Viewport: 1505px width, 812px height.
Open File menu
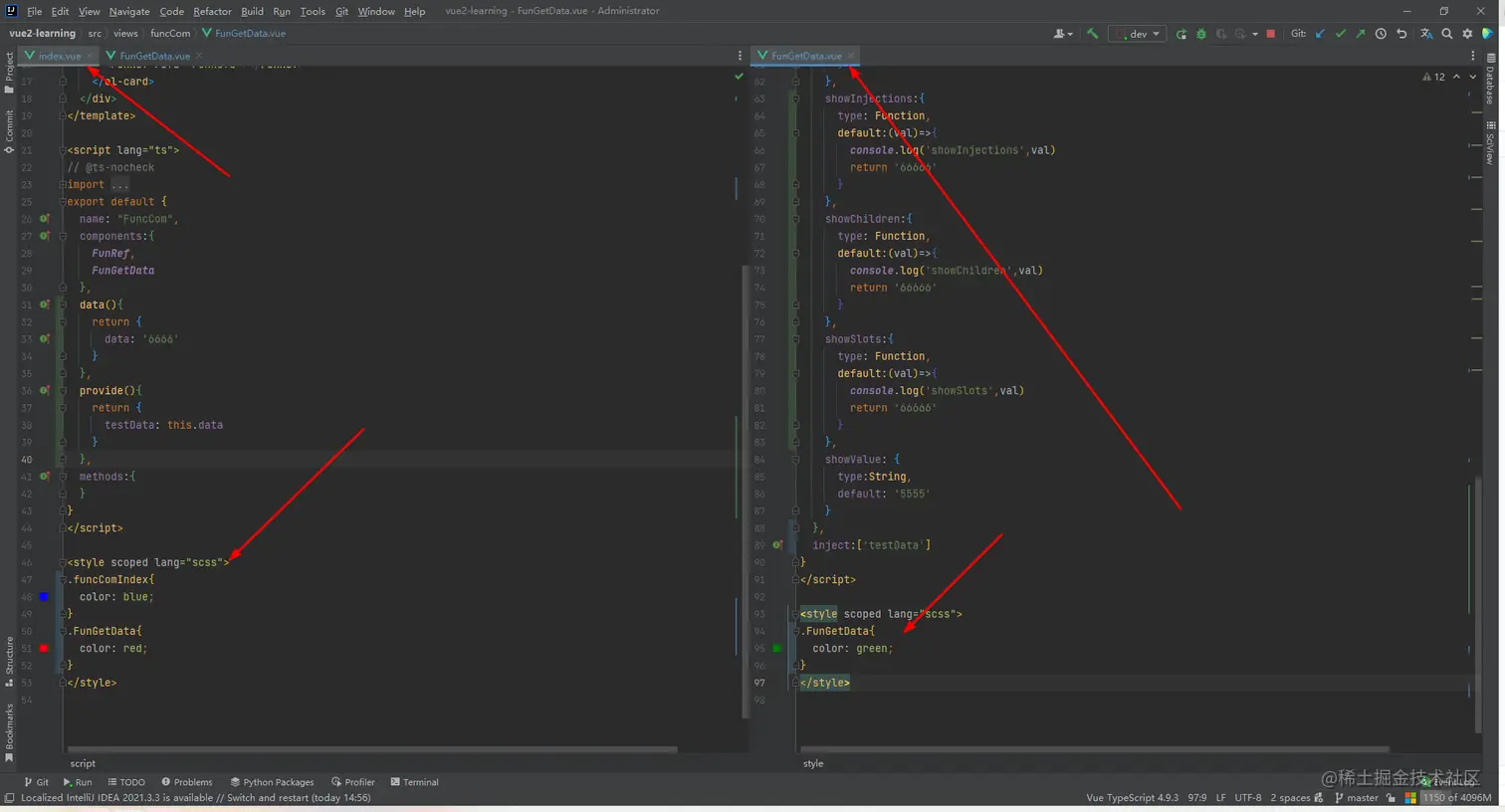(34, 11)
